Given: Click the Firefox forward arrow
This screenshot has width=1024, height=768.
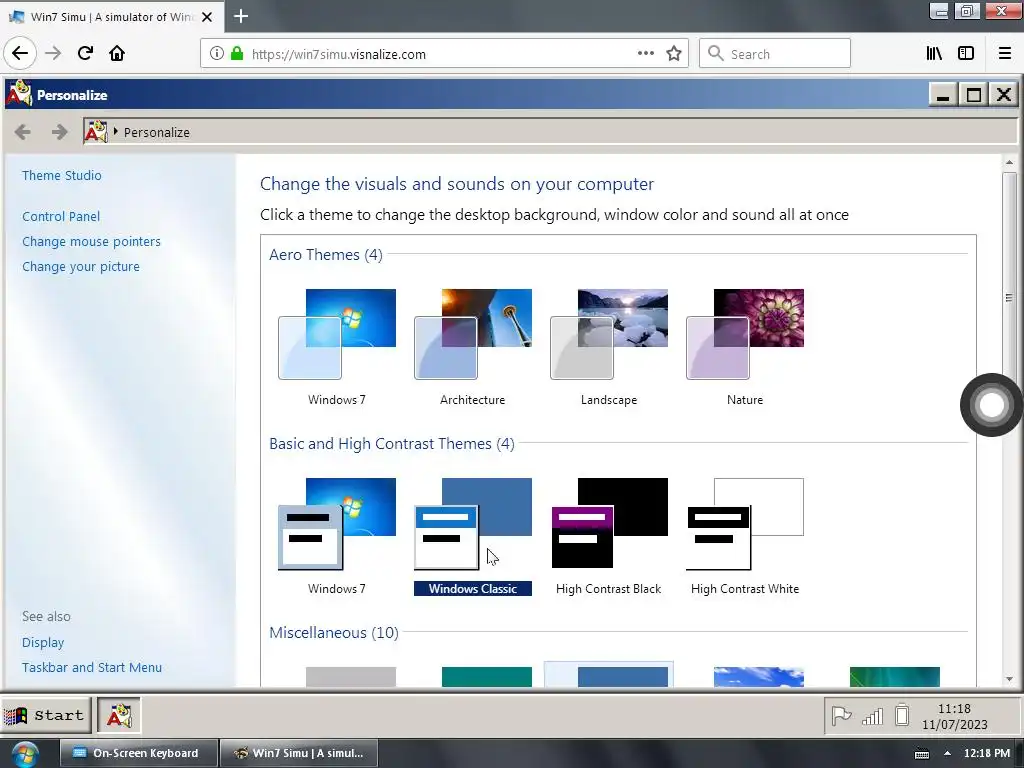Looking at the screenshot, I should [x=53, y=54].
